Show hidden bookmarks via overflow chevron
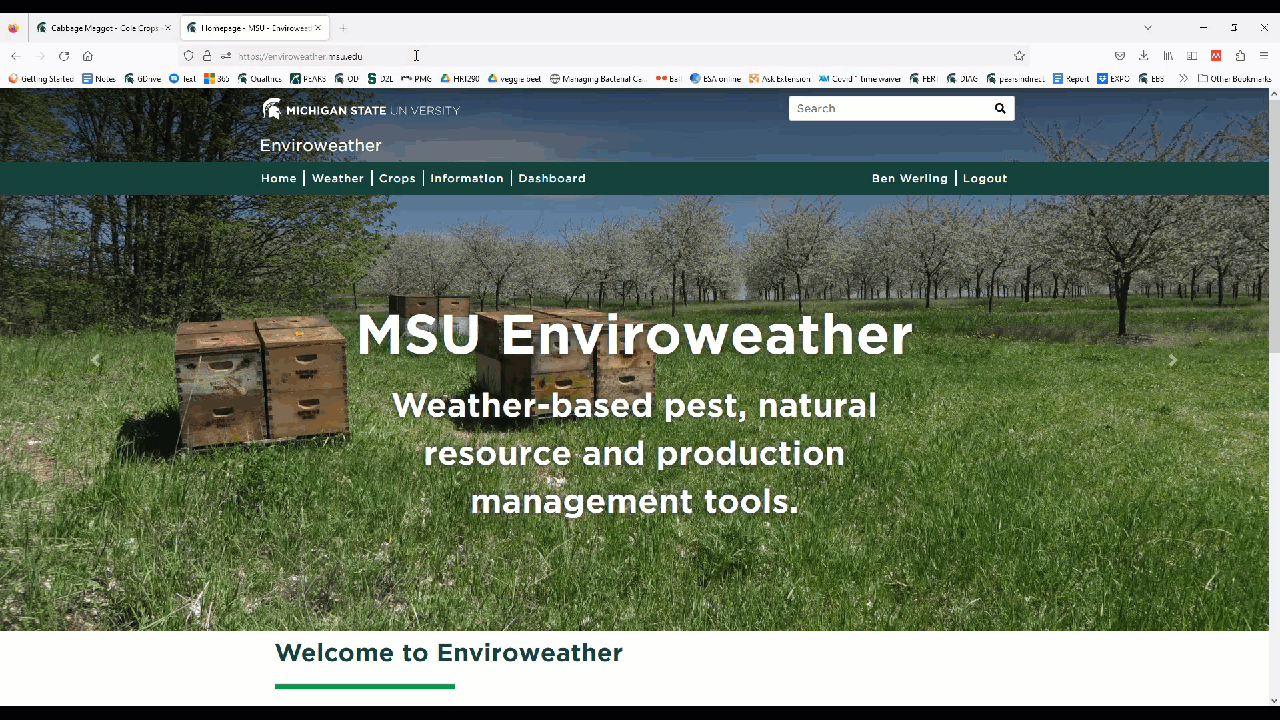1280x720 pixels. pos(1183,78)
